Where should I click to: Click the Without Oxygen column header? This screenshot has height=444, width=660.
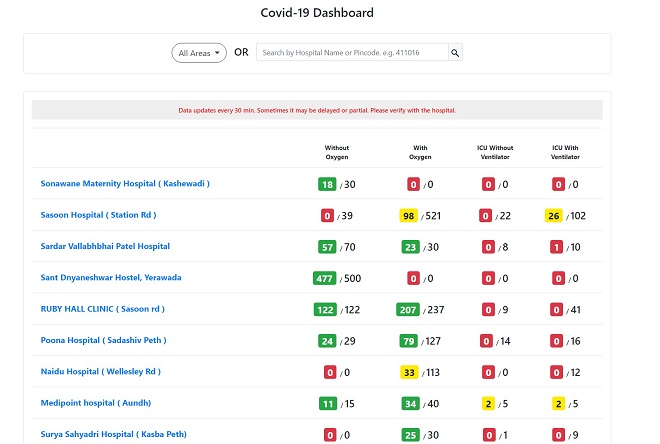(337, 152)
